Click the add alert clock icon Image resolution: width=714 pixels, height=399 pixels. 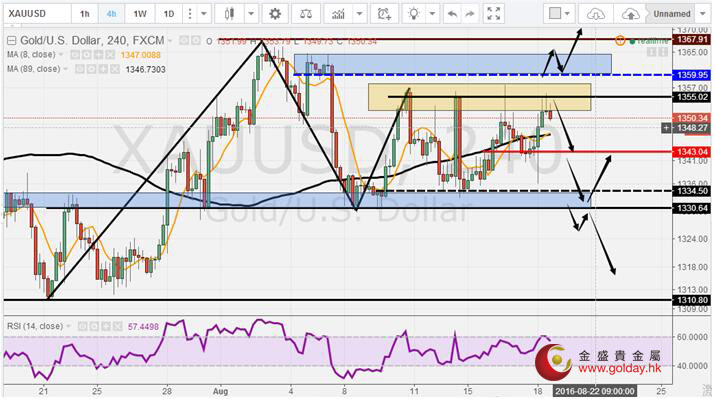click(x=384, y=14)
